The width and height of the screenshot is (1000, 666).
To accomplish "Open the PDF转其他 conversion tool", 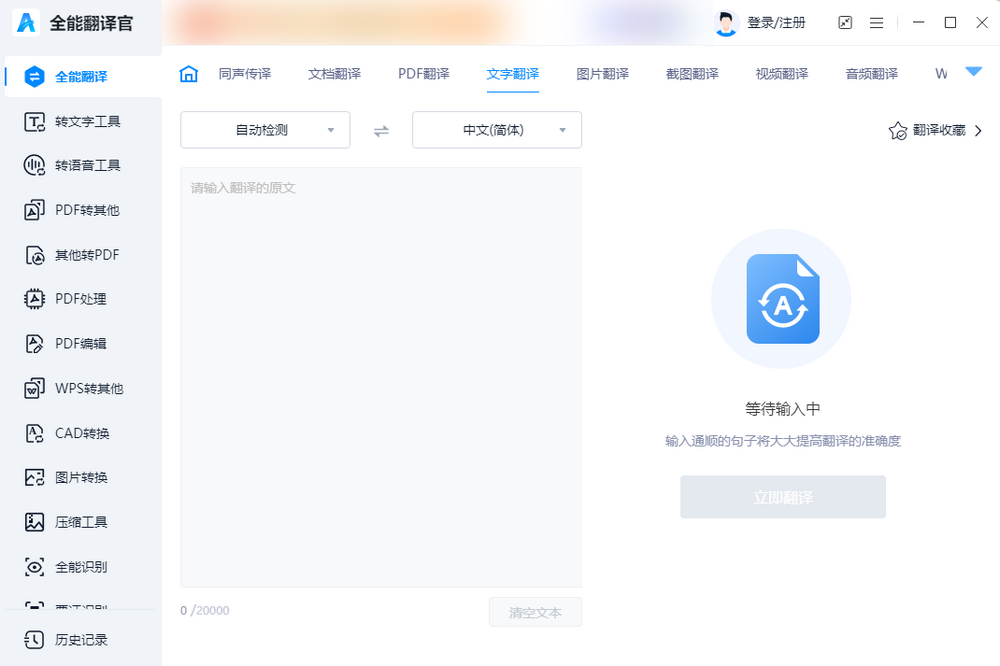I will click(x=80, y=210).
